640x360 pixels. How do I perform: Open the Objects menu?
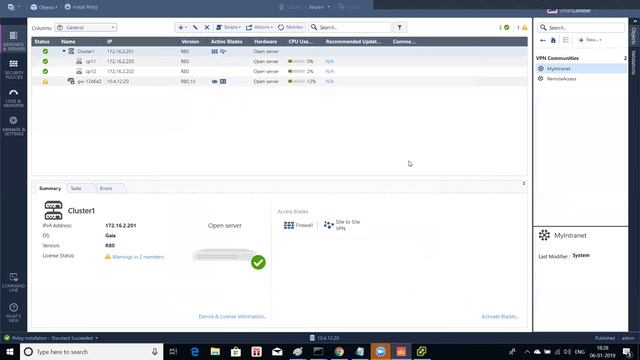point(44,7)
